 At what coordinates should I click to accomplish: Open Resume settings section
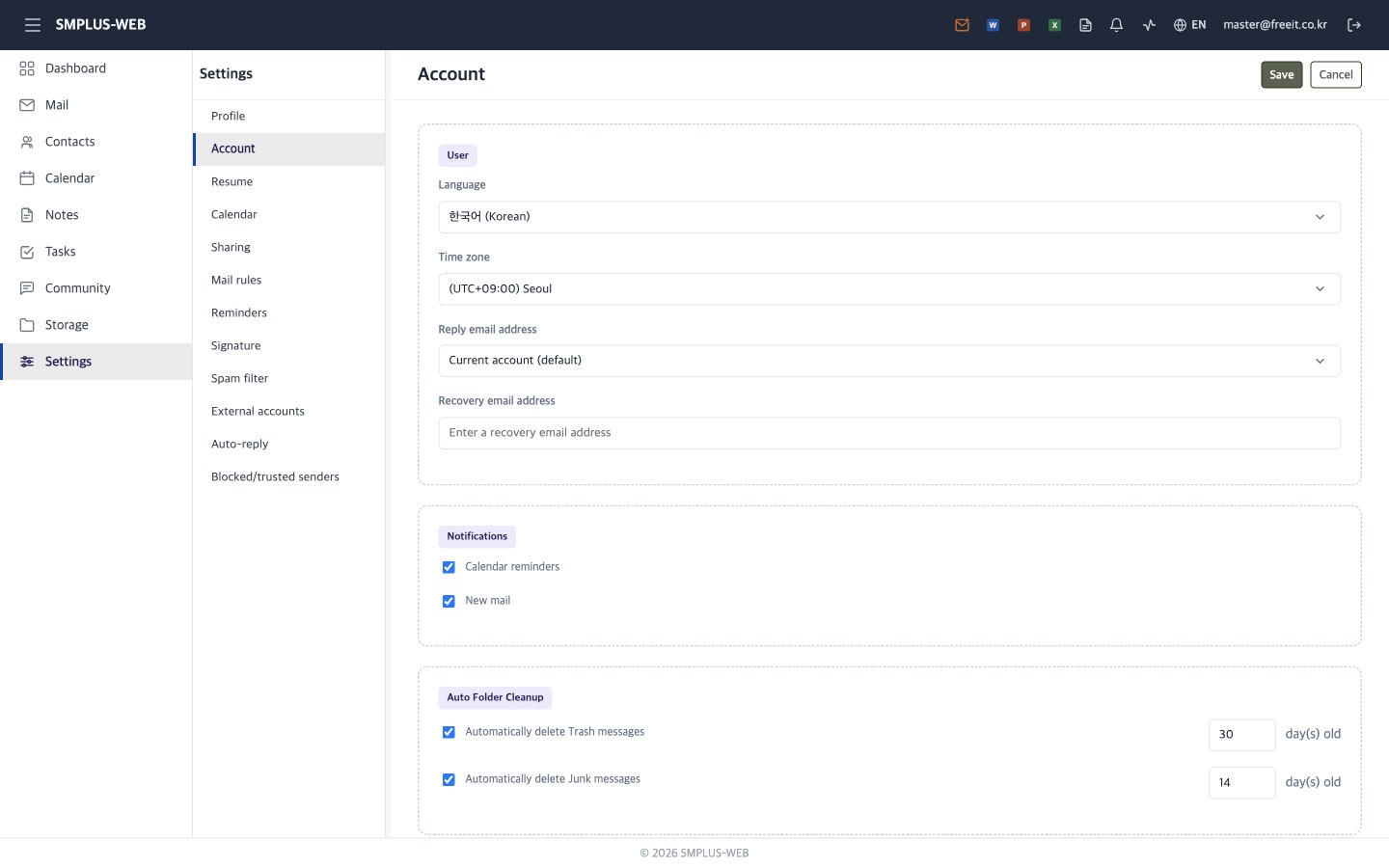point(289,181)
